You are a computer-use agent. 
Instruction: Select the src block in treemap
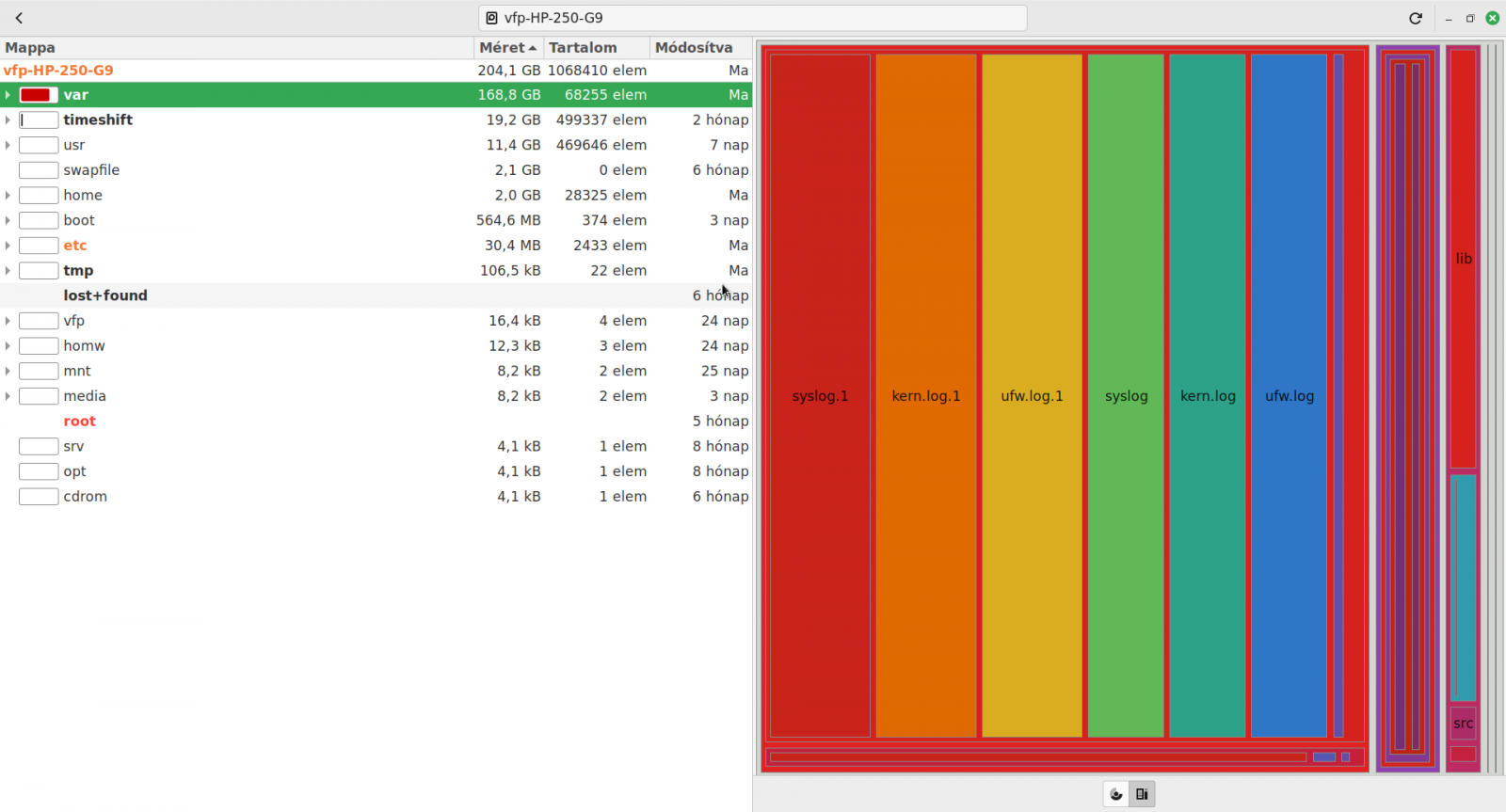[1463, 724]
